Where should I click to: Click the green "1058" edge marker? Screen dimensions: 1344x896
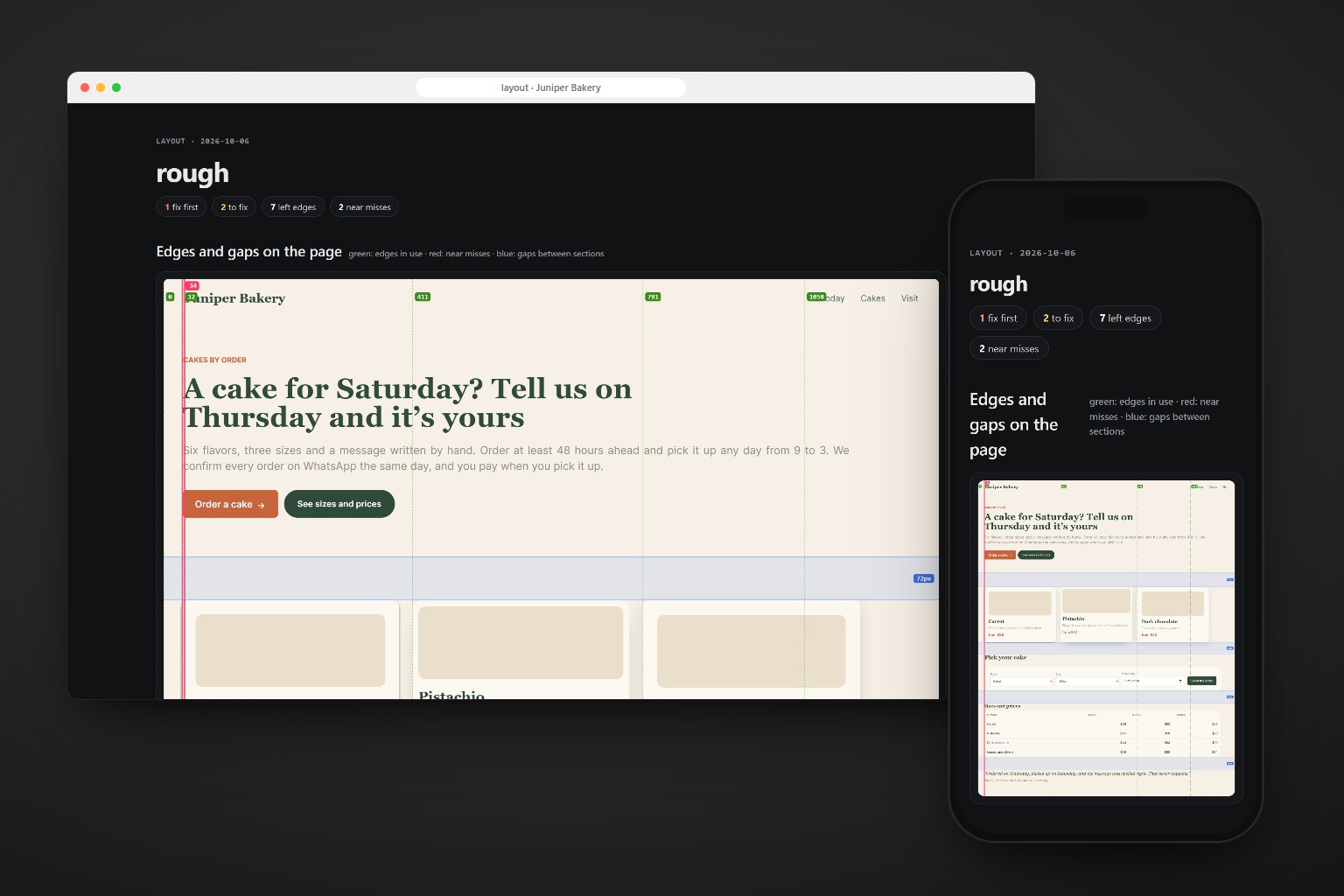[x=816, y=297]
